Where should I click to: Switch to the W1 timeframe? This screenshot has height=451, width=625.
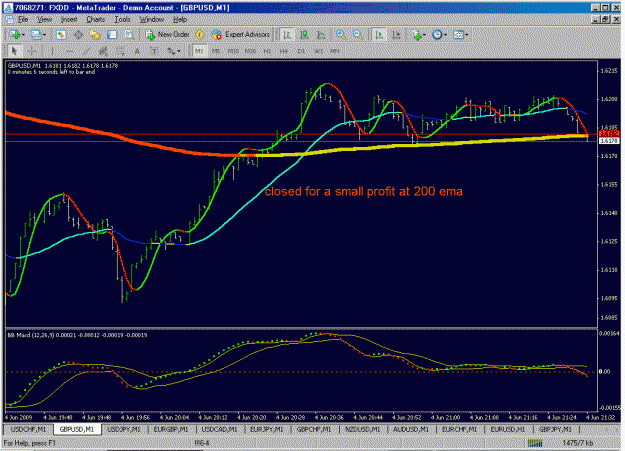pos(318,51)
